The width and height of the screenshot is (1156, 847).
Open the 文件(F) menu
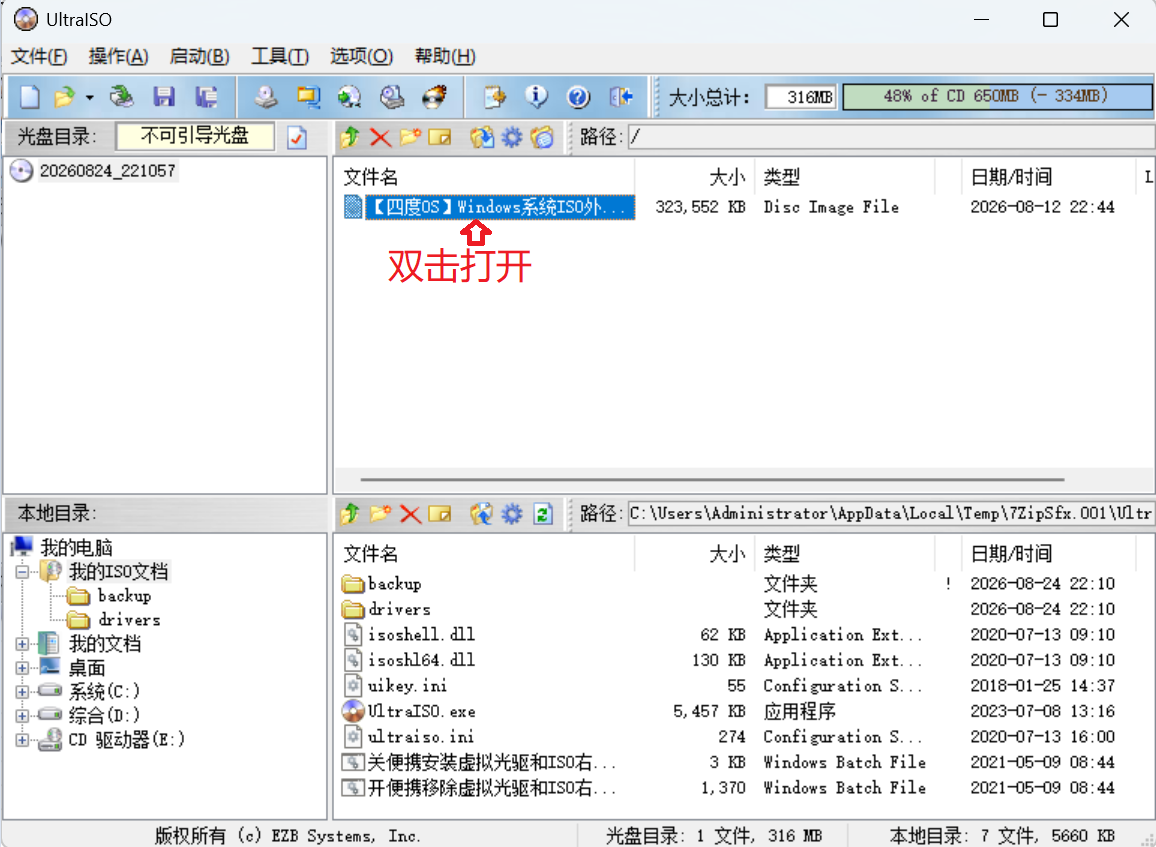point(39,57)
